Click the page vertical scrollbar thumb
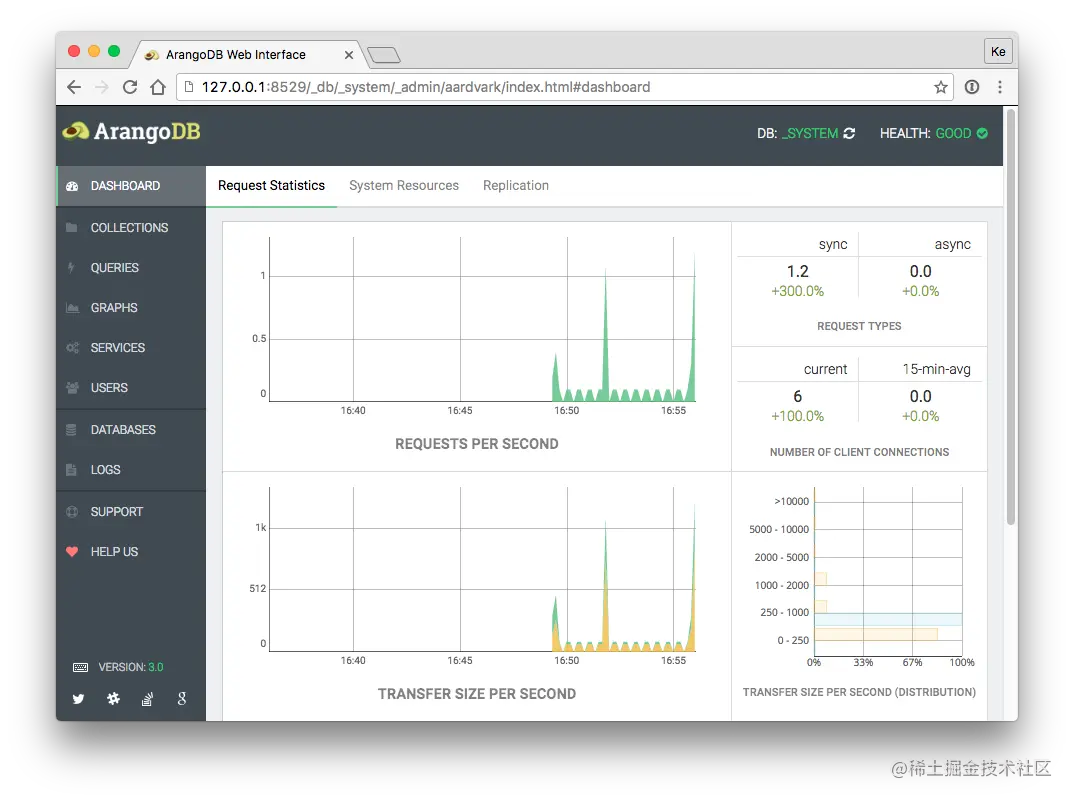1074x801 pixels. [x=1010, y=317]
